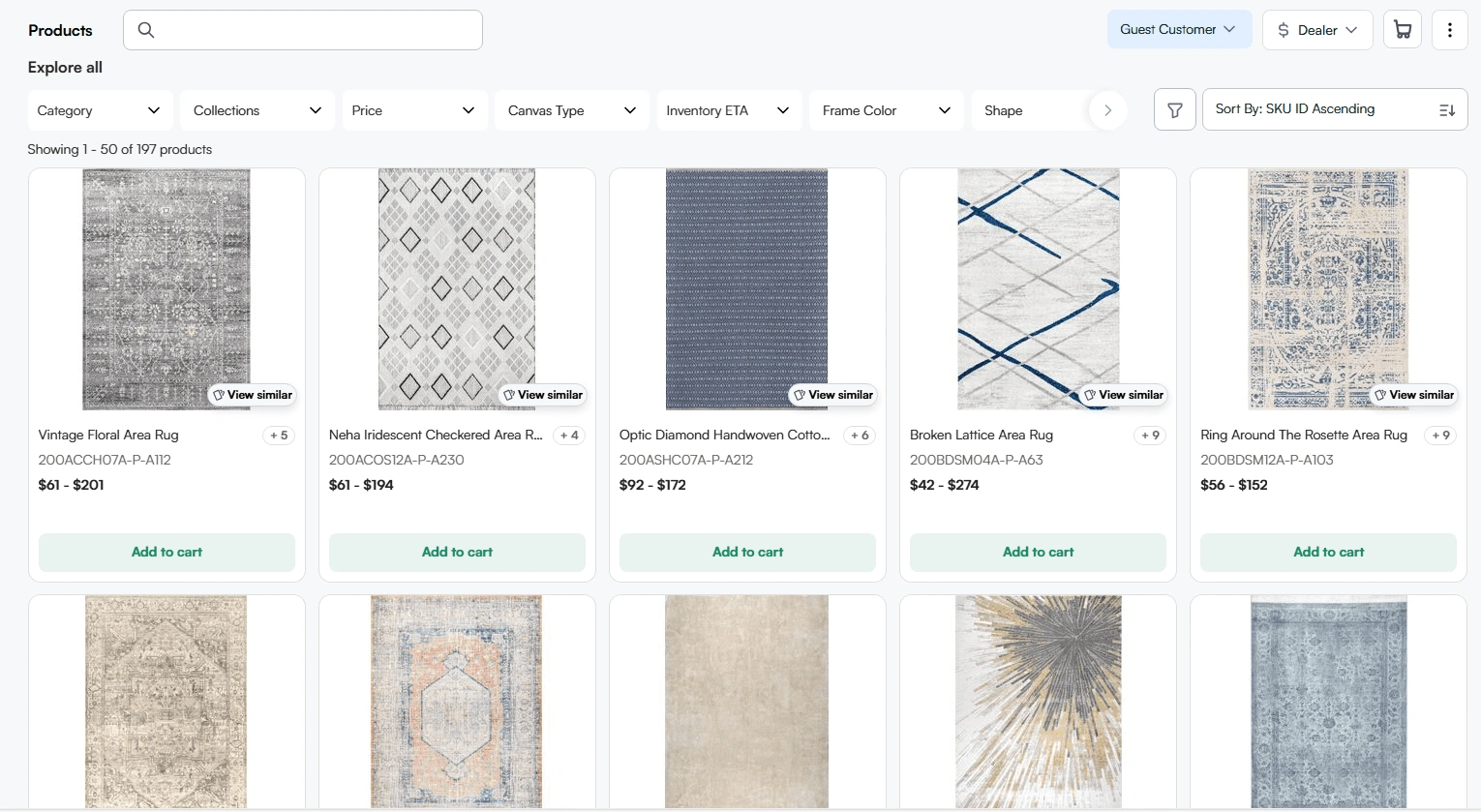Open the shopping cart icon
The height and width of the screenshot is (812, 1481).
(1402, 29)
